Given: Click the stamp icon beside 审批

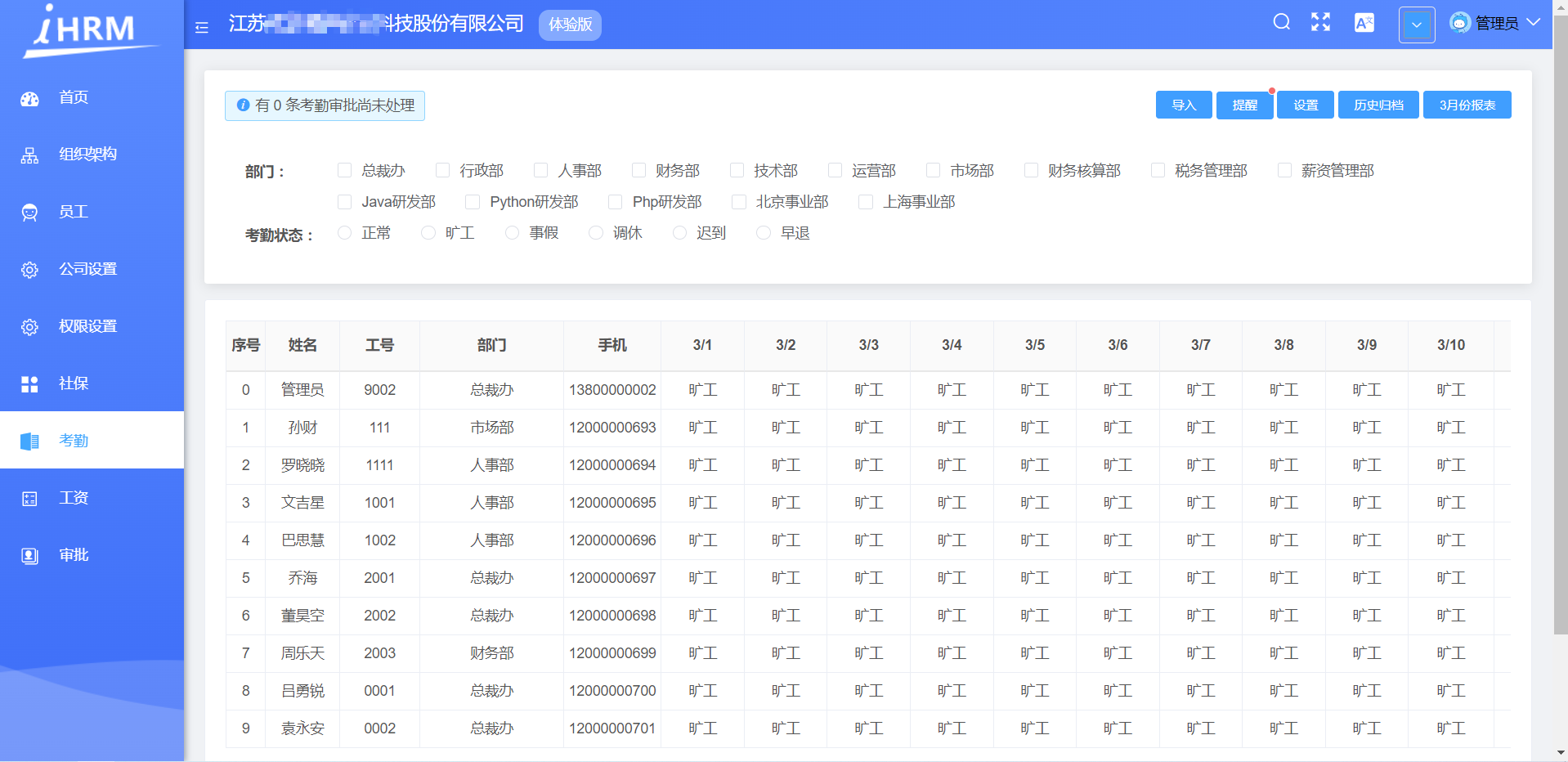Looking at the screenshot, I should (x=29, y=556).
